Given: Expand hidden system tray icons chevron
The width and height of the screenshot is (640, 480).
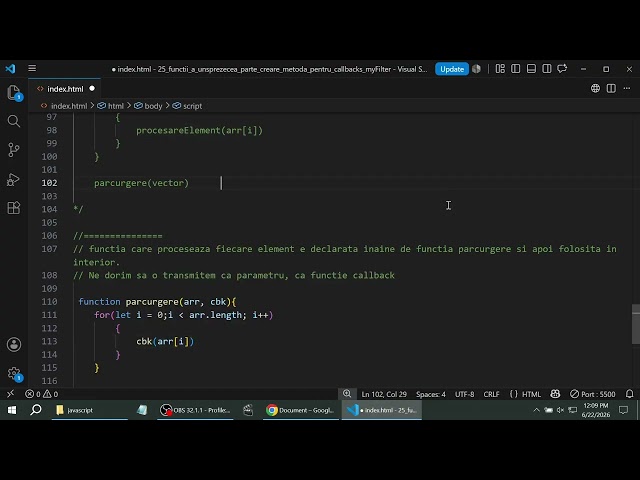Looking at the screenshot, I should [536, 410].
